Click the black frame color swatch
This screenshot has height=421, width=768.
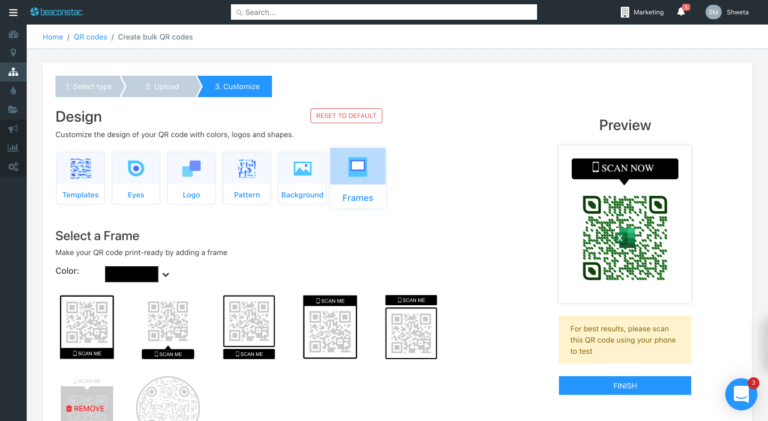(x=131, y=274)
